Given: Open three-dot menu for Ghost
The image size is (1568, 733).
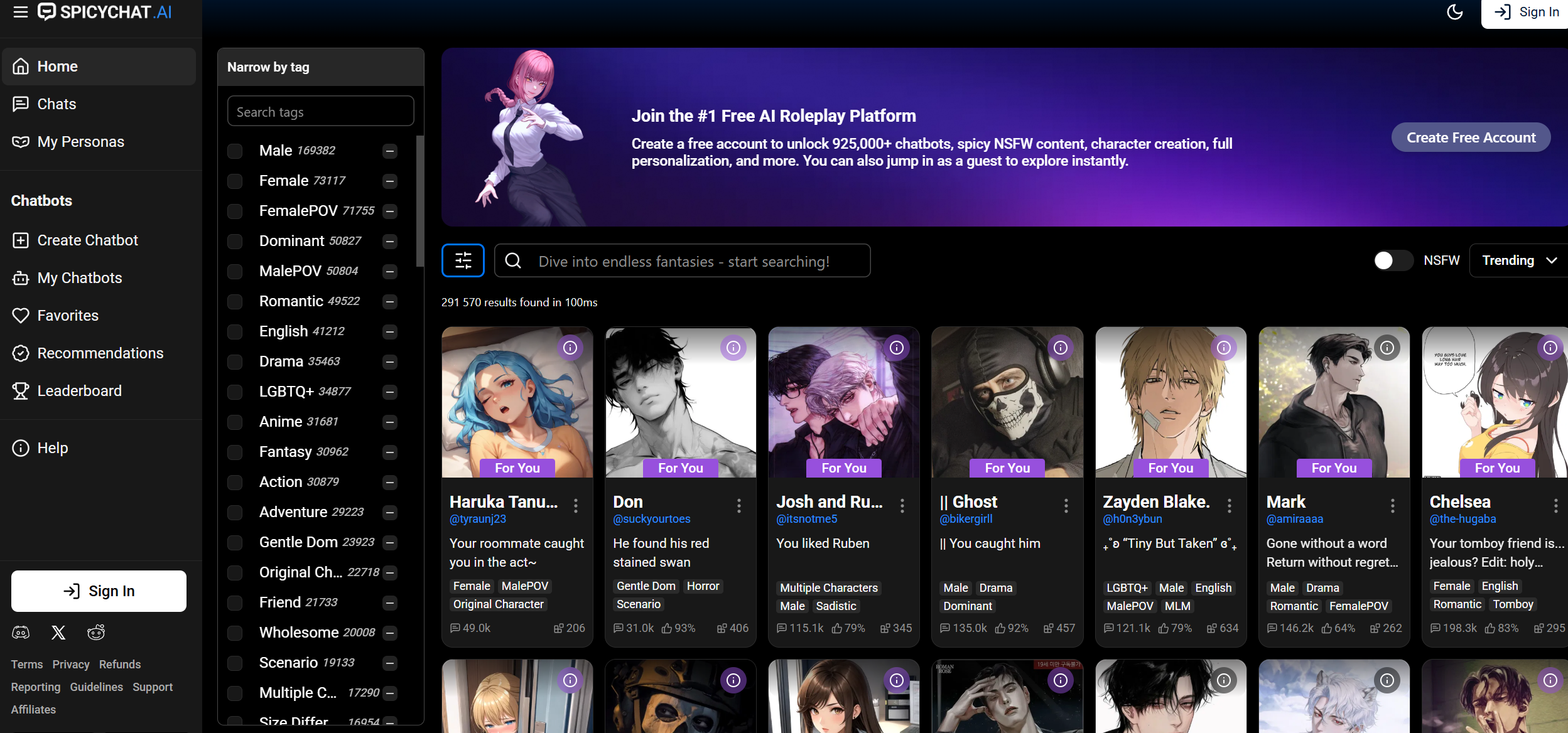Looking at the screenshot, I should (1066, 506).
